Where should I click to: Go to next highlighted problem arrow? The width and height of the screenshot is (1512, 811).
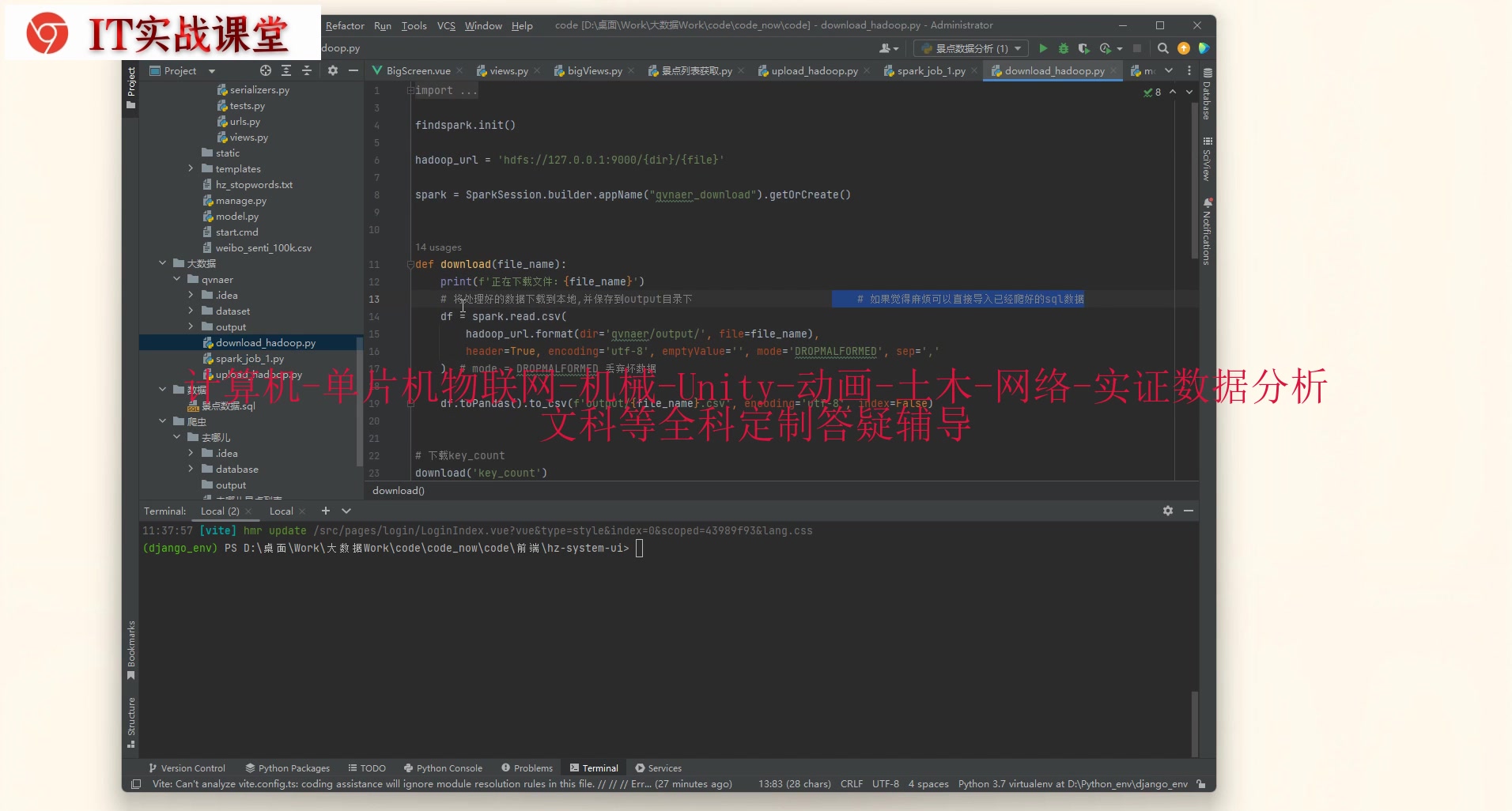tap(1189, 92)
